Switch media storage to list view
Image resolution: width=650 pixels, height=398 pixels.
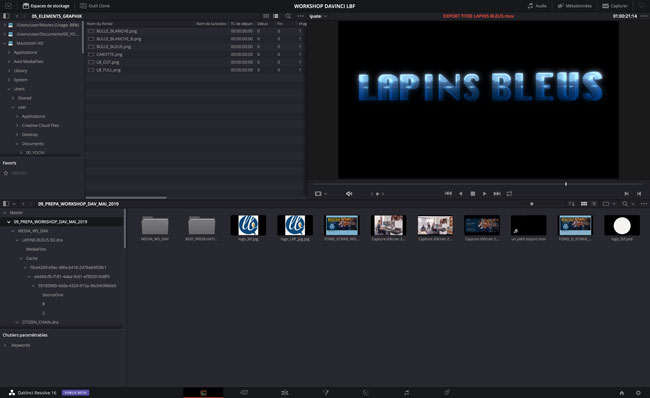[x=276, y=16]
